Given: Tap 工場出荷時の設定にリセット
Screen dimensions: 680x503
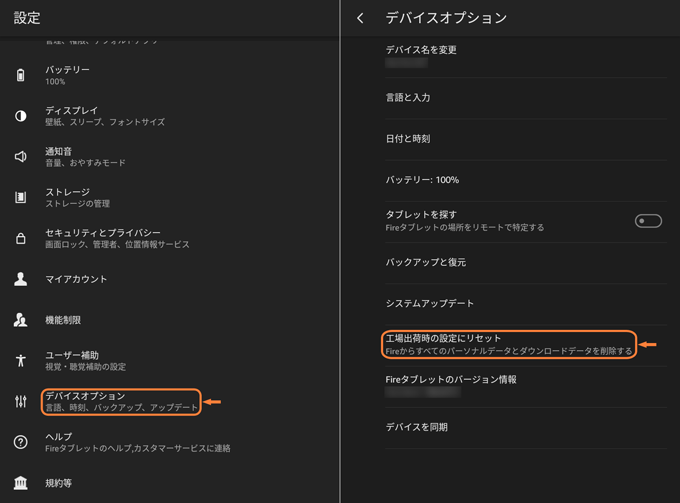Looking at the screenshot, I should pyautogui.click(x=526, y=345).
